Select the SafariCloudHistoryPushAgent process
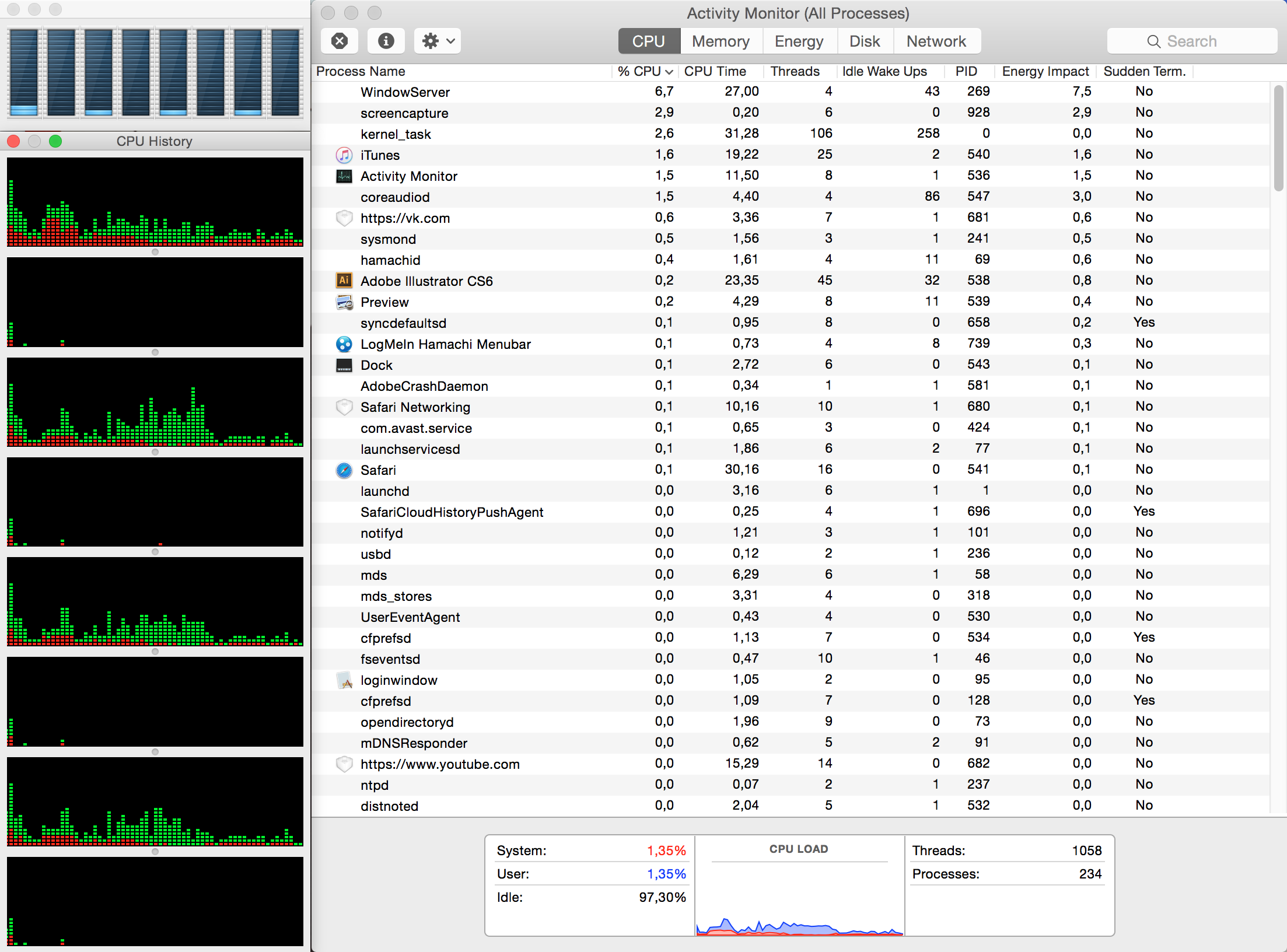Screen dimensions: 1287x952 (791, 512)
